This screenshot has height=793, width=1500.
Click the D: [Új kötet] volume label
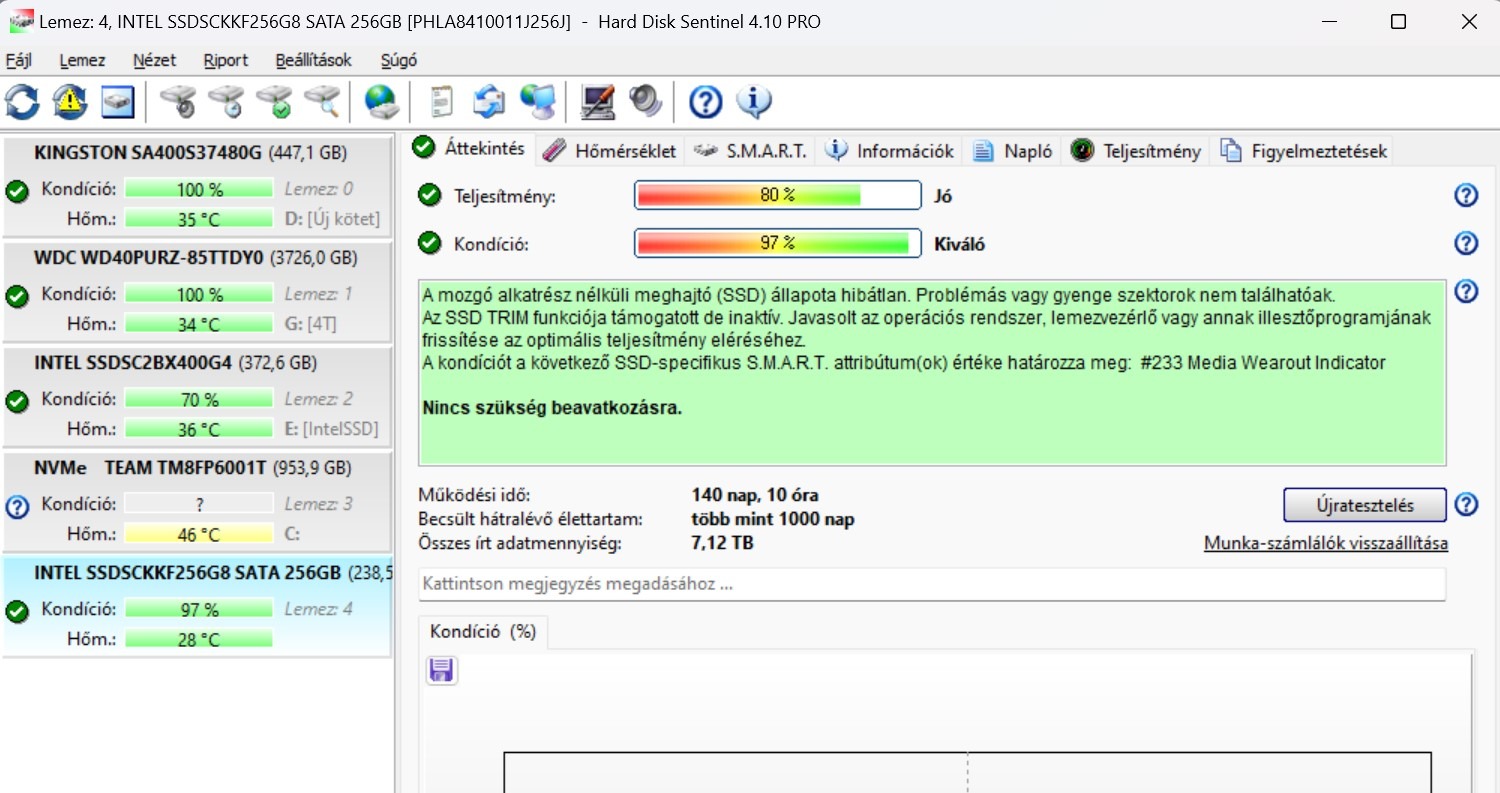(x=332, y=219)
